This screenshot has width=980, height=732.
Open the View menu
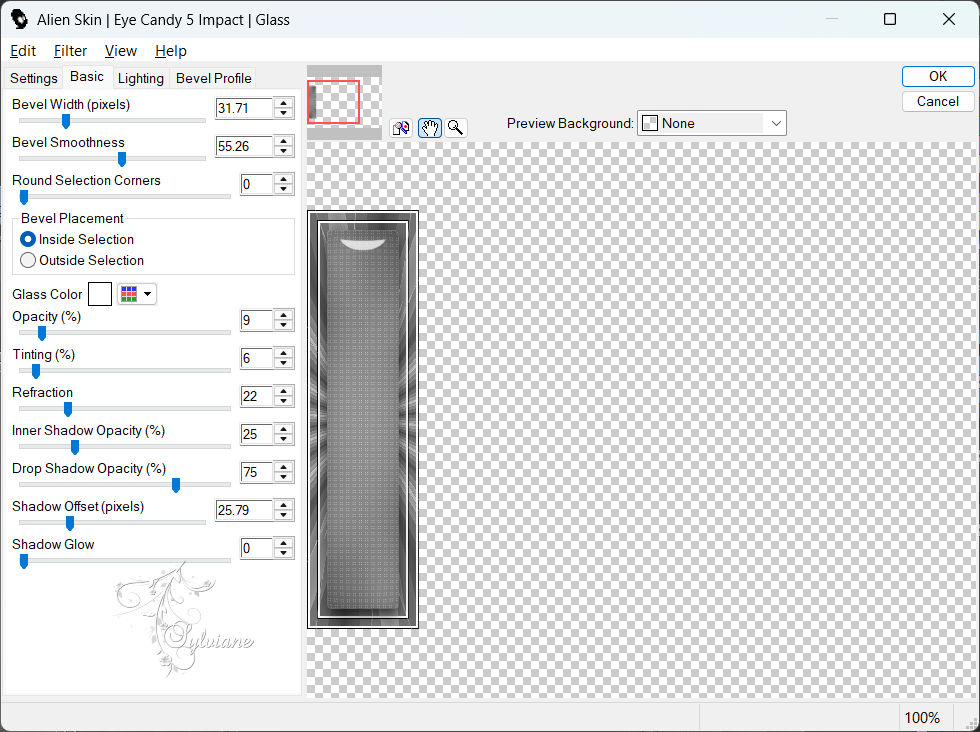point(121,51)
